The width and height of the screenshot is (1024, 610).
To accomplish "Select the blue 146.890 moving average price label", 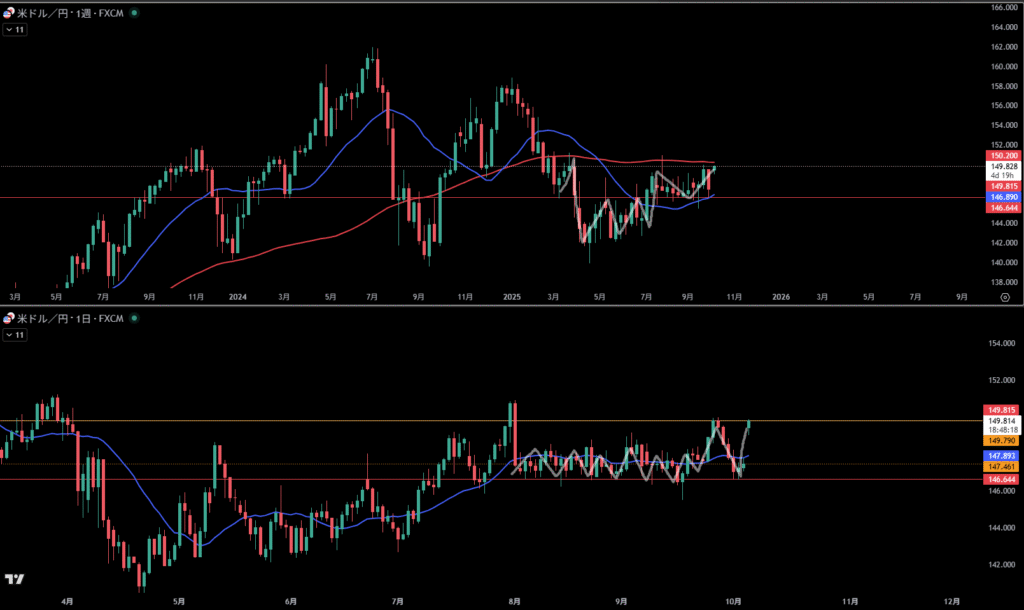I will coord(1002,198).
